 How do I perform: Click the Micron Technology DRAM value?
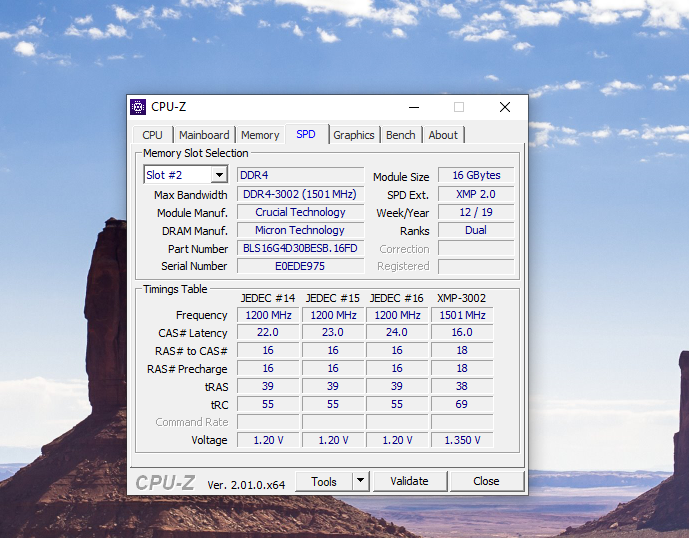tap(301, 230)
